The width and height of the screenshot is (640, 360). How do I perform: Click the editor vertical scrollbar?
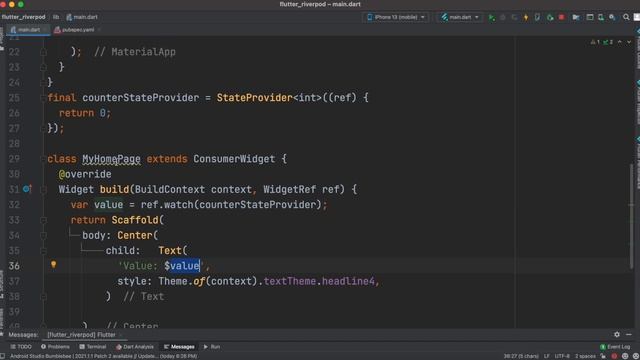pyautogui.click(x=632, y=215)
